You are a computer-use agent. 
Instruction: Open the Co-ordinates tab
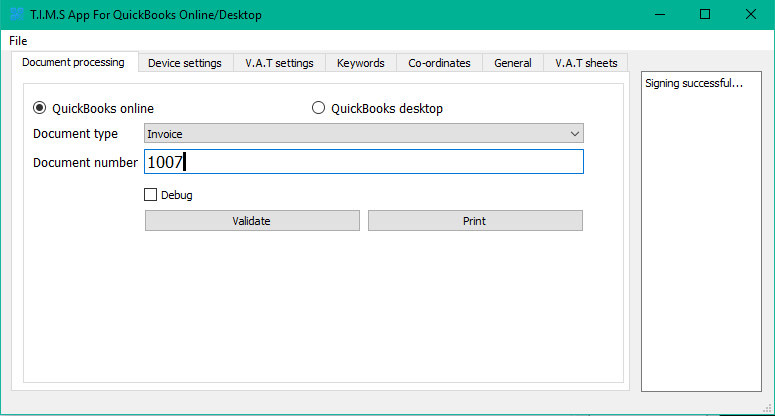click(439, 63)
